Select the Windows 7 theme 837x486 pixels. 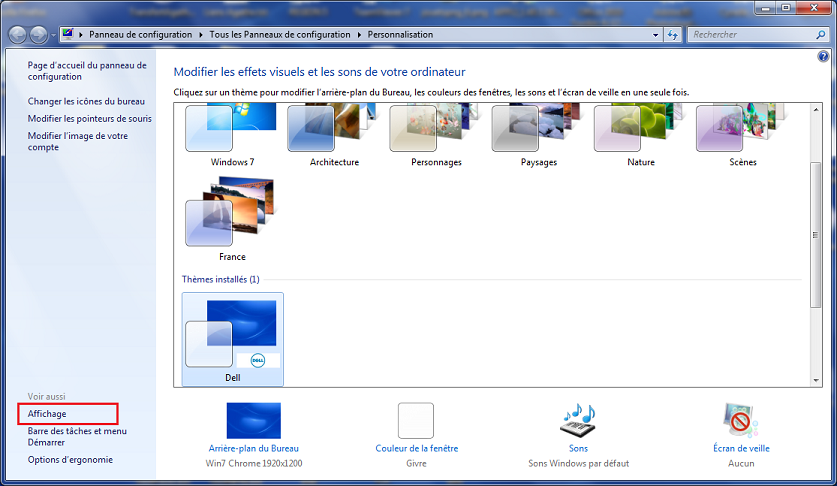(x=232, y=136)
